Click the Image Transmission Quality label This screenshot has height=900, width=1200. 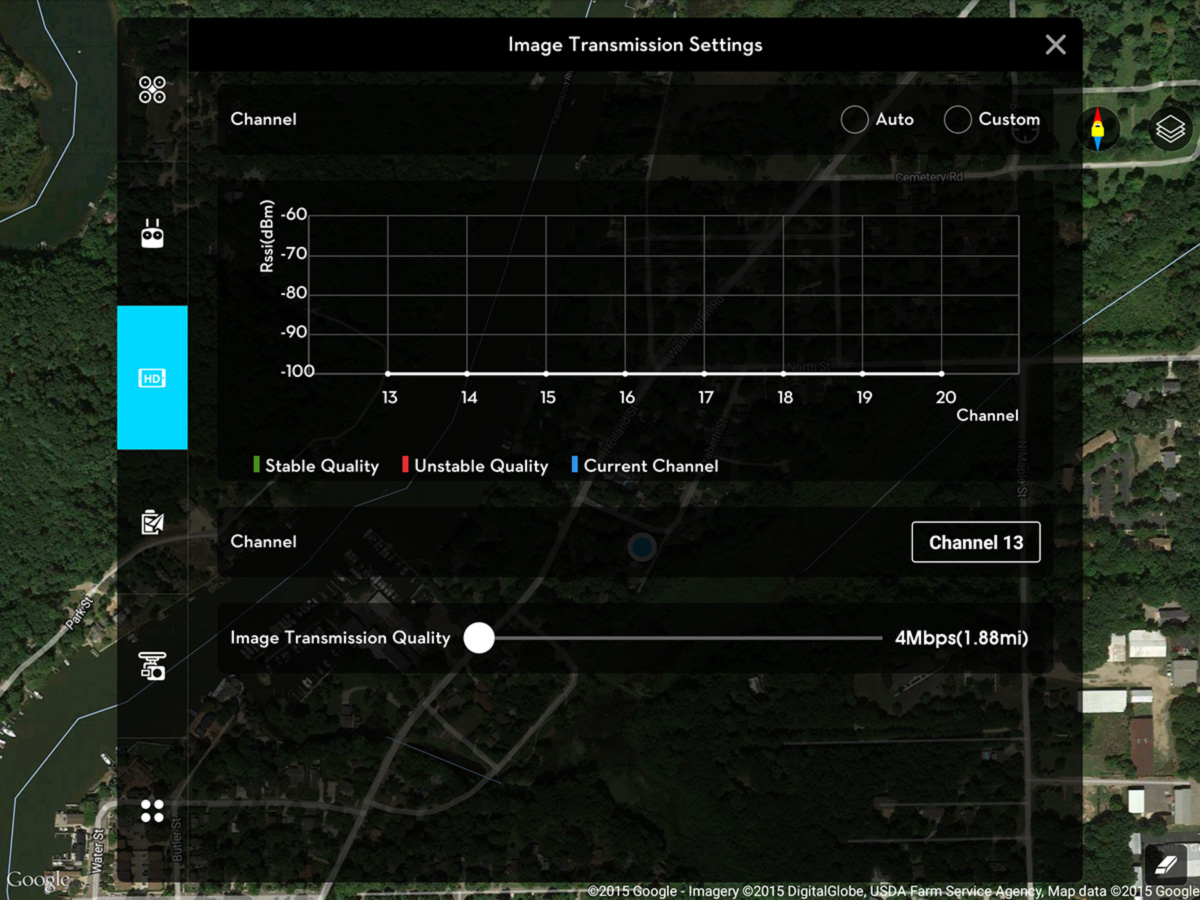pos(340,638)
